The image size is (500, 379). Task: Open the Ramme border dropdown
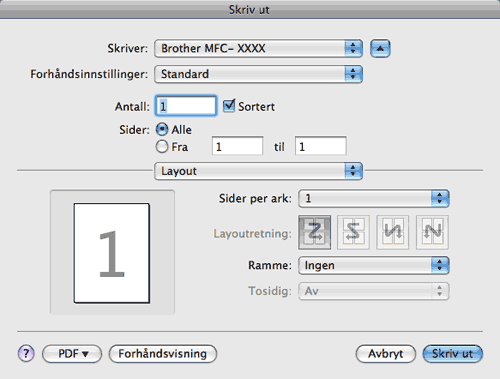374,265
